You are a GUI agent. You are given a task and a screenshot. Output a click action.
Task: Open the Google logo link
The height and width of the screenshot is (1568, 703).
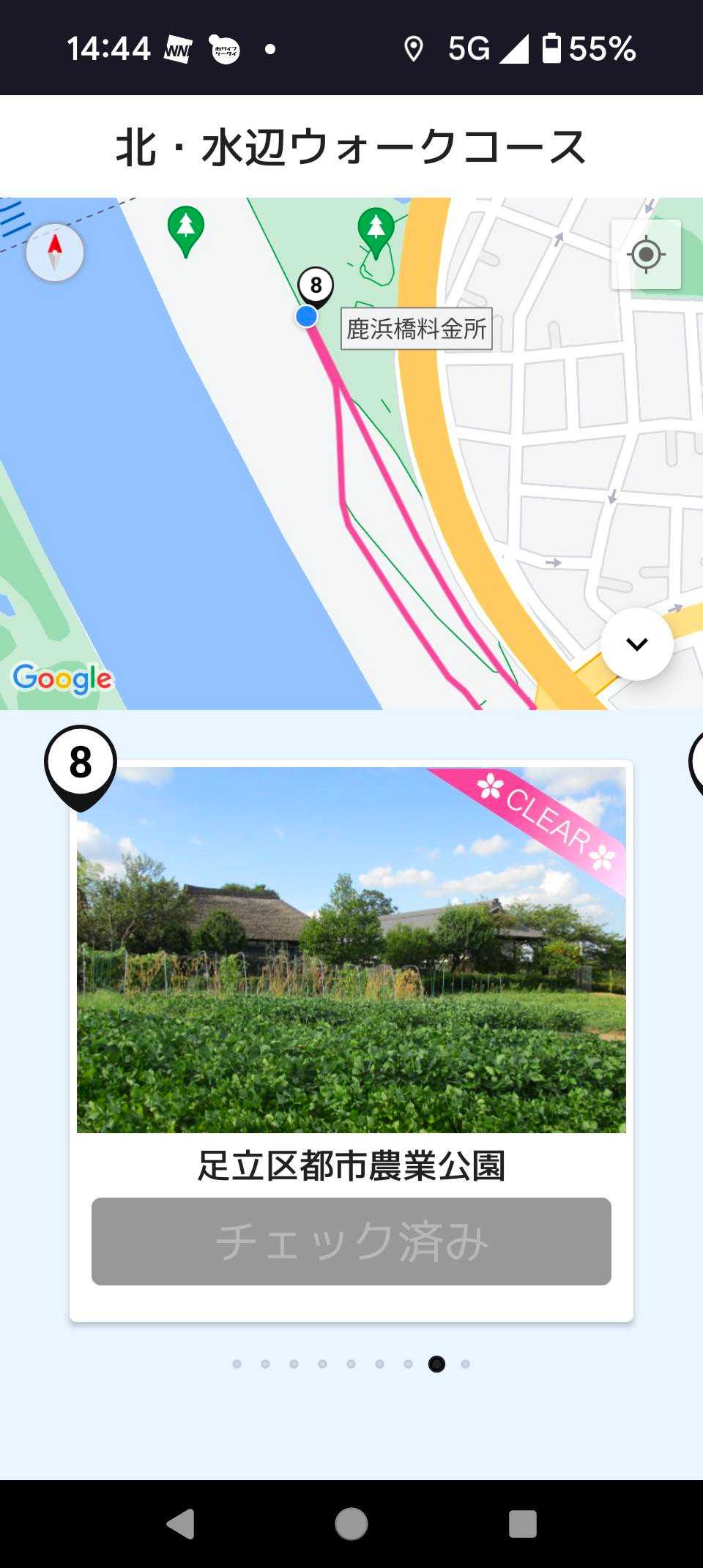click(x=63, y=679)
